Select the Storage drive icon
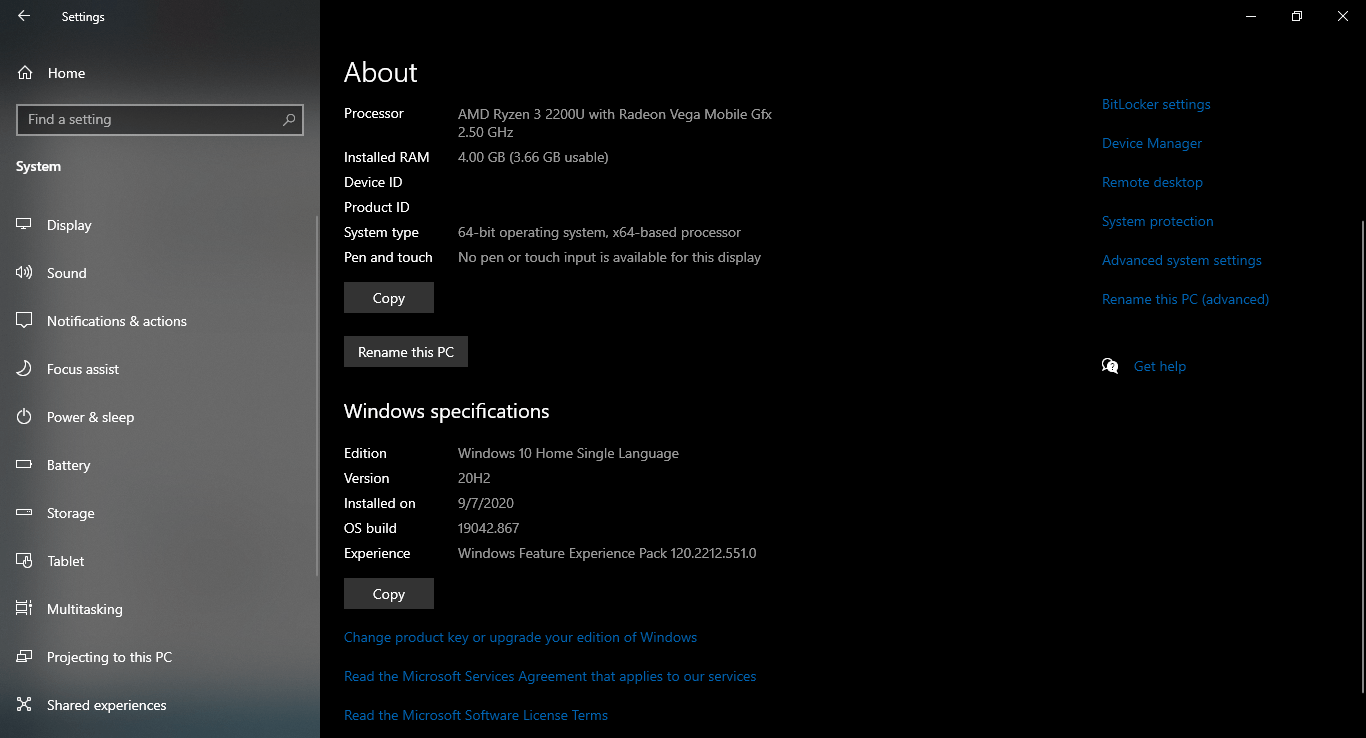1366x738 pixels. (24, 513)
